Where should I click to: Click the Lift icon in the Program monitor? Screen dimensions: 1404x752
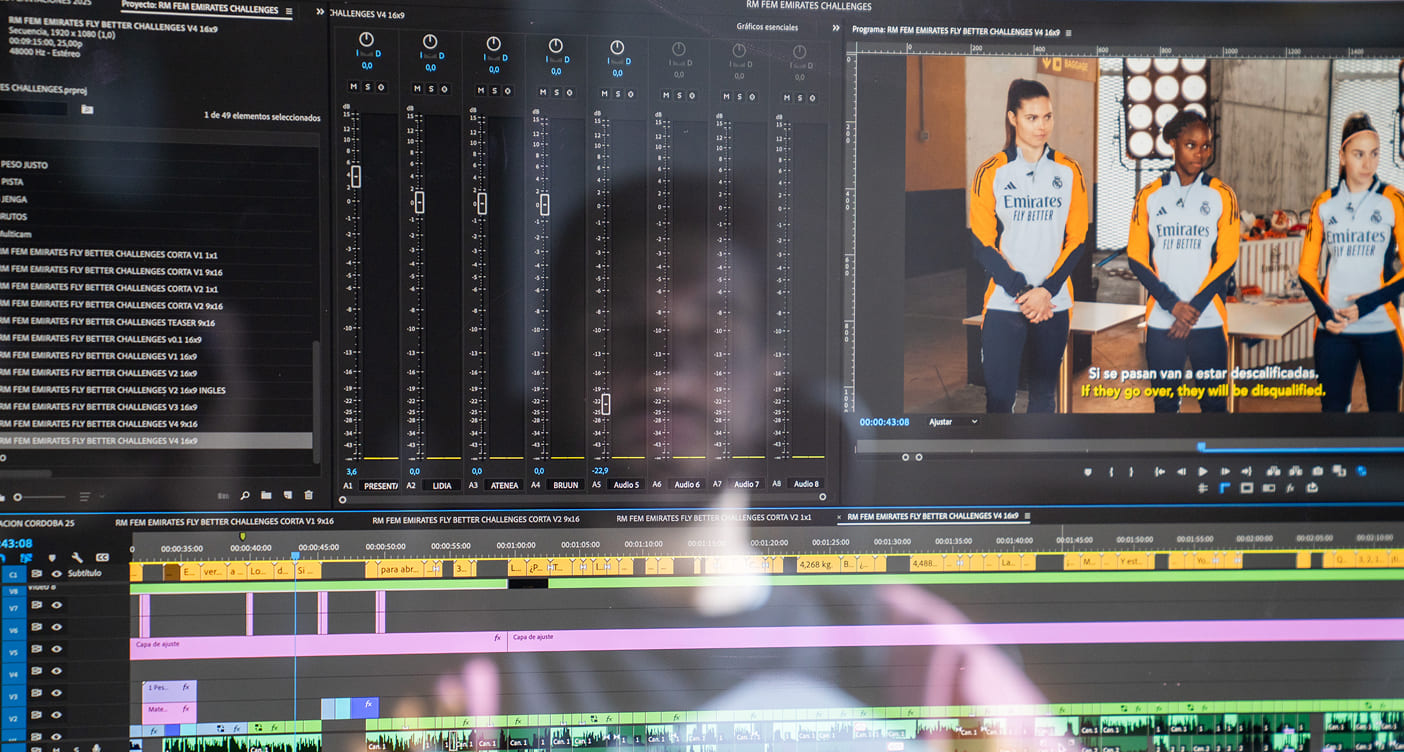click(x=1273, y=471)
